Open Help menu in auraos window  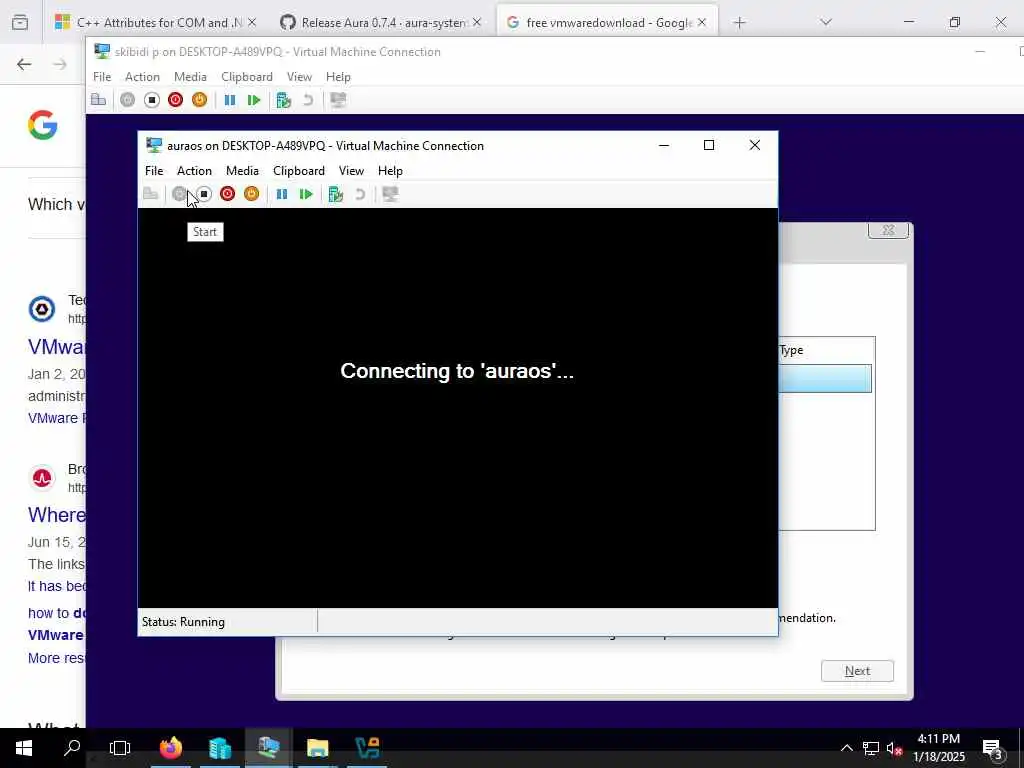tap(391, 170)
